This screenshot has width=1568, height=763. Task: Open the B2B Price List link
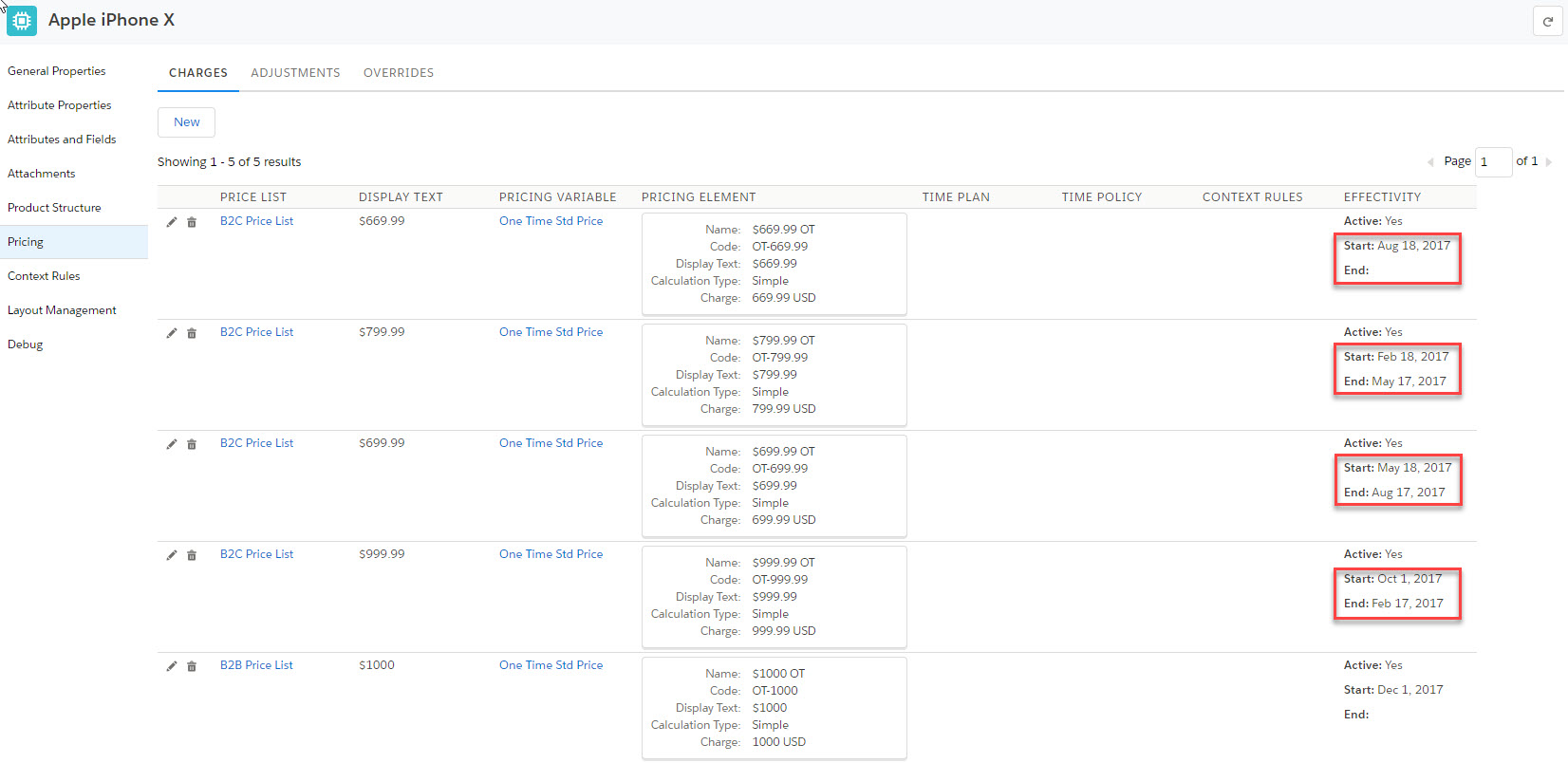click(256, 665)
